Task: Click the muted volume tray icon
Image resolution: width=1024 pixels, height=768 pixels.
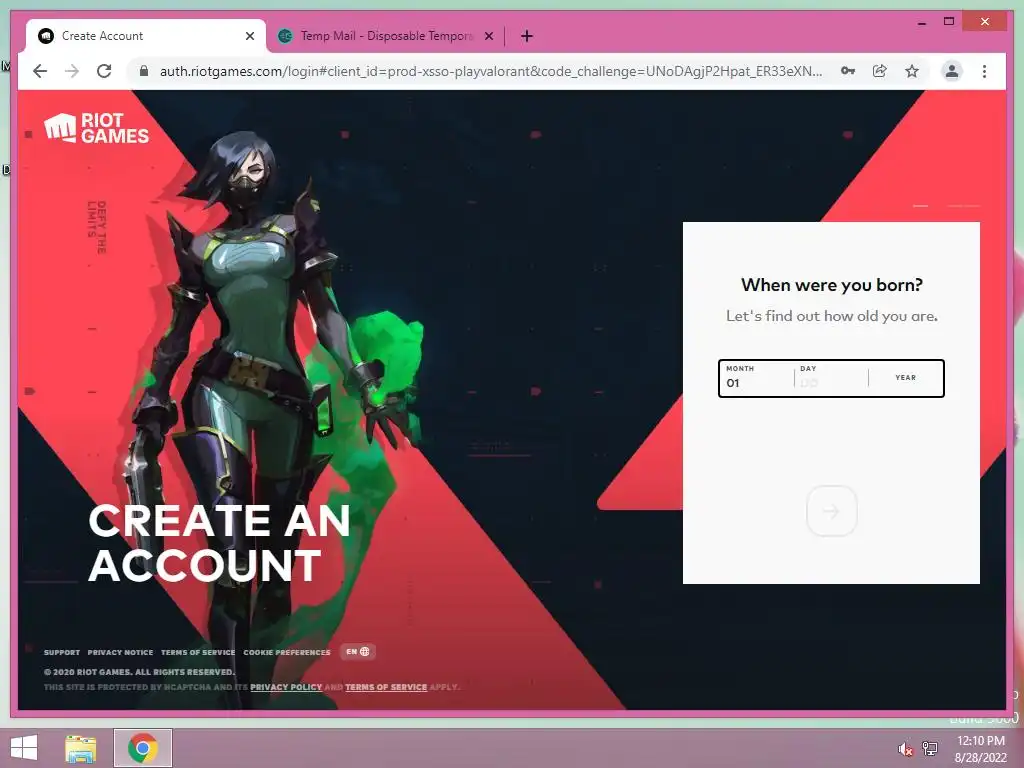Action: [905, 749]
